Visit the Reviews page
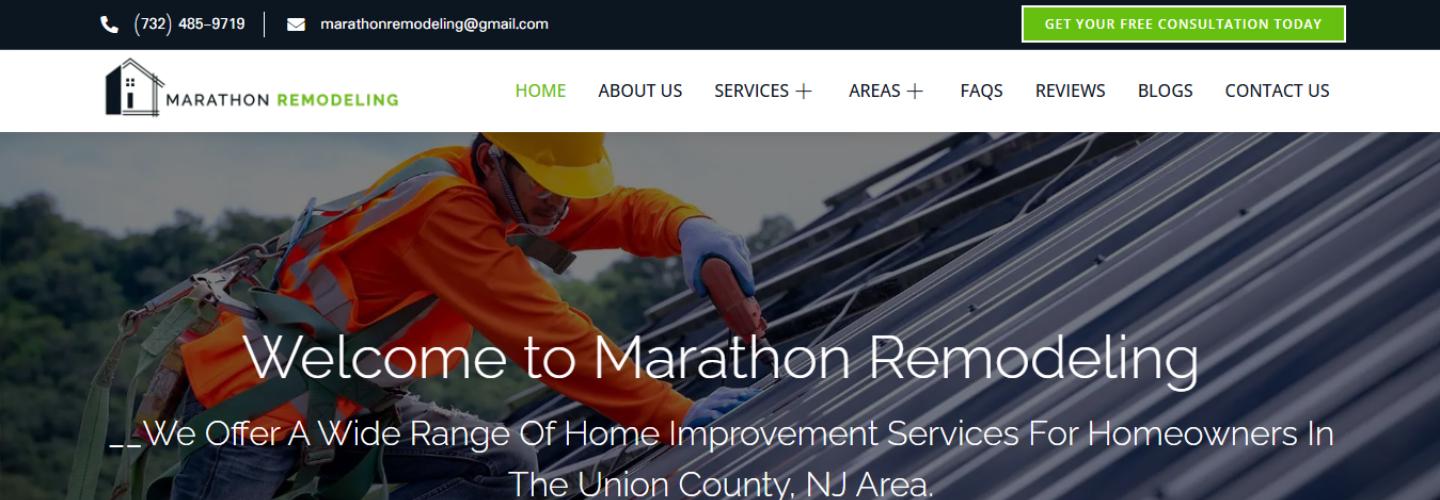Screen dimensions: 1440x500 point(1070,91)
